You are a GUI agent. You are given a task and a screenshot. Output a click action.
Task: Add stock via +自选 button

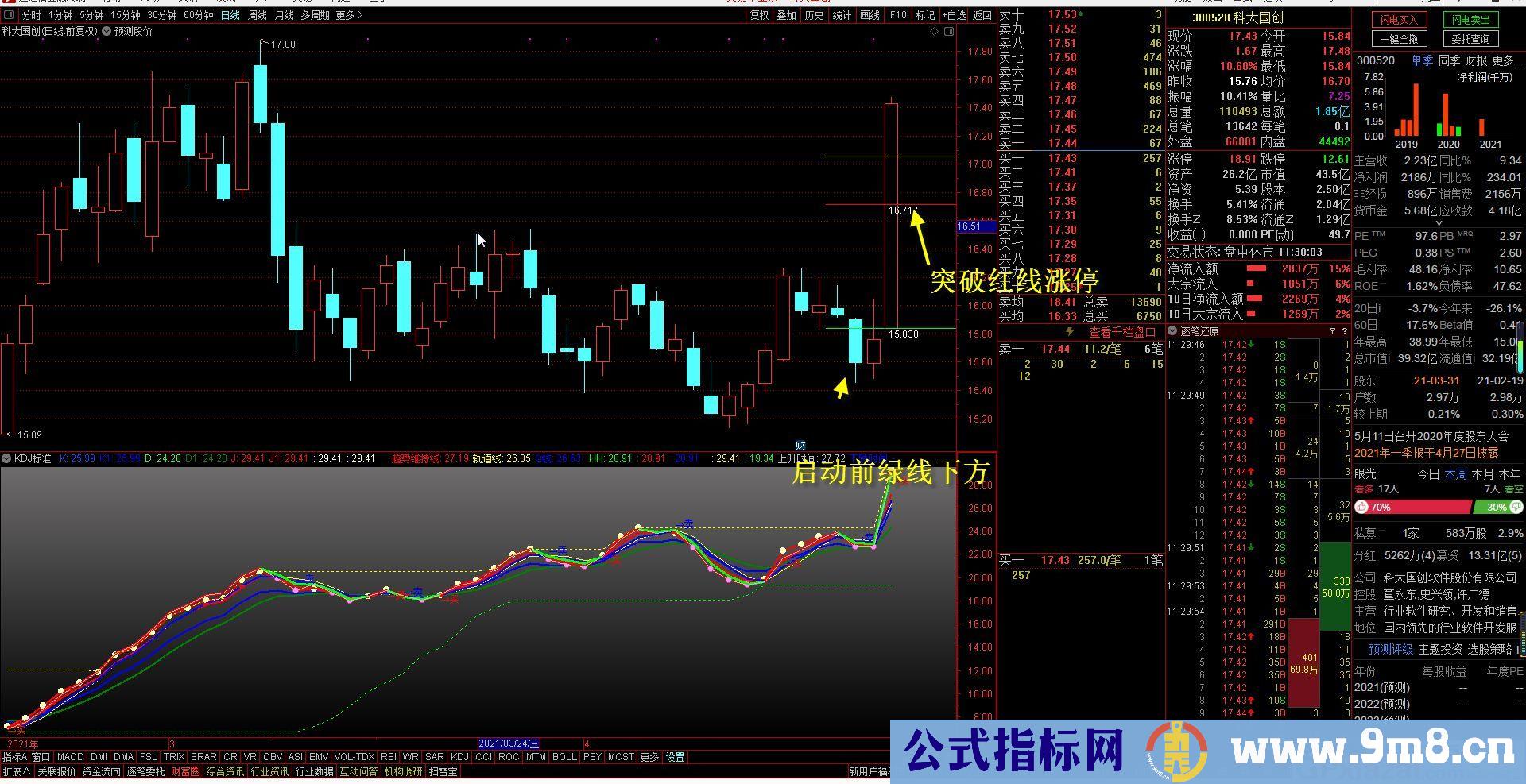coord(954,15)
